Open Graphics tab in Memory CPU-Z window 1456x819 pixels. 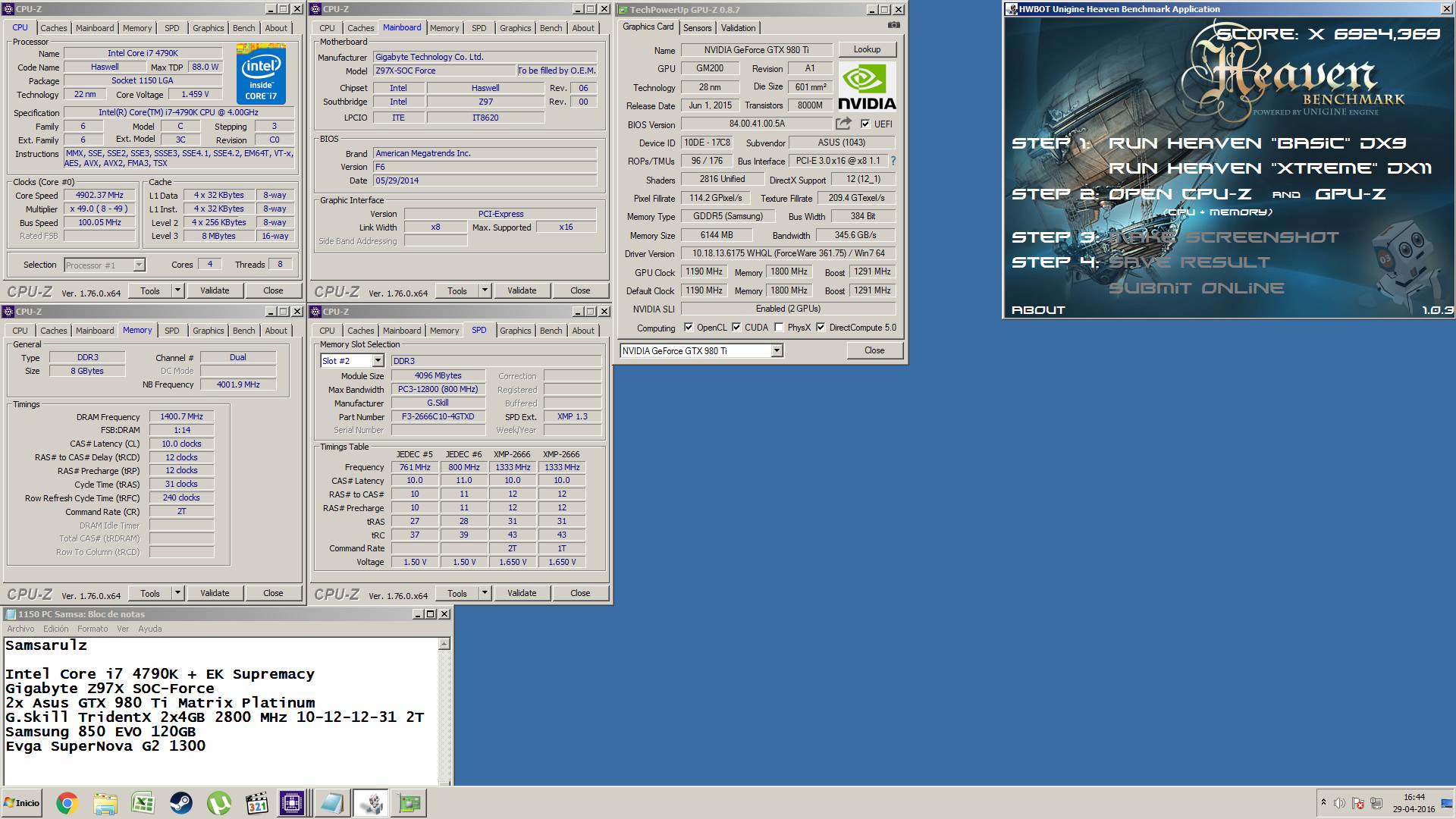click(208, 331)
